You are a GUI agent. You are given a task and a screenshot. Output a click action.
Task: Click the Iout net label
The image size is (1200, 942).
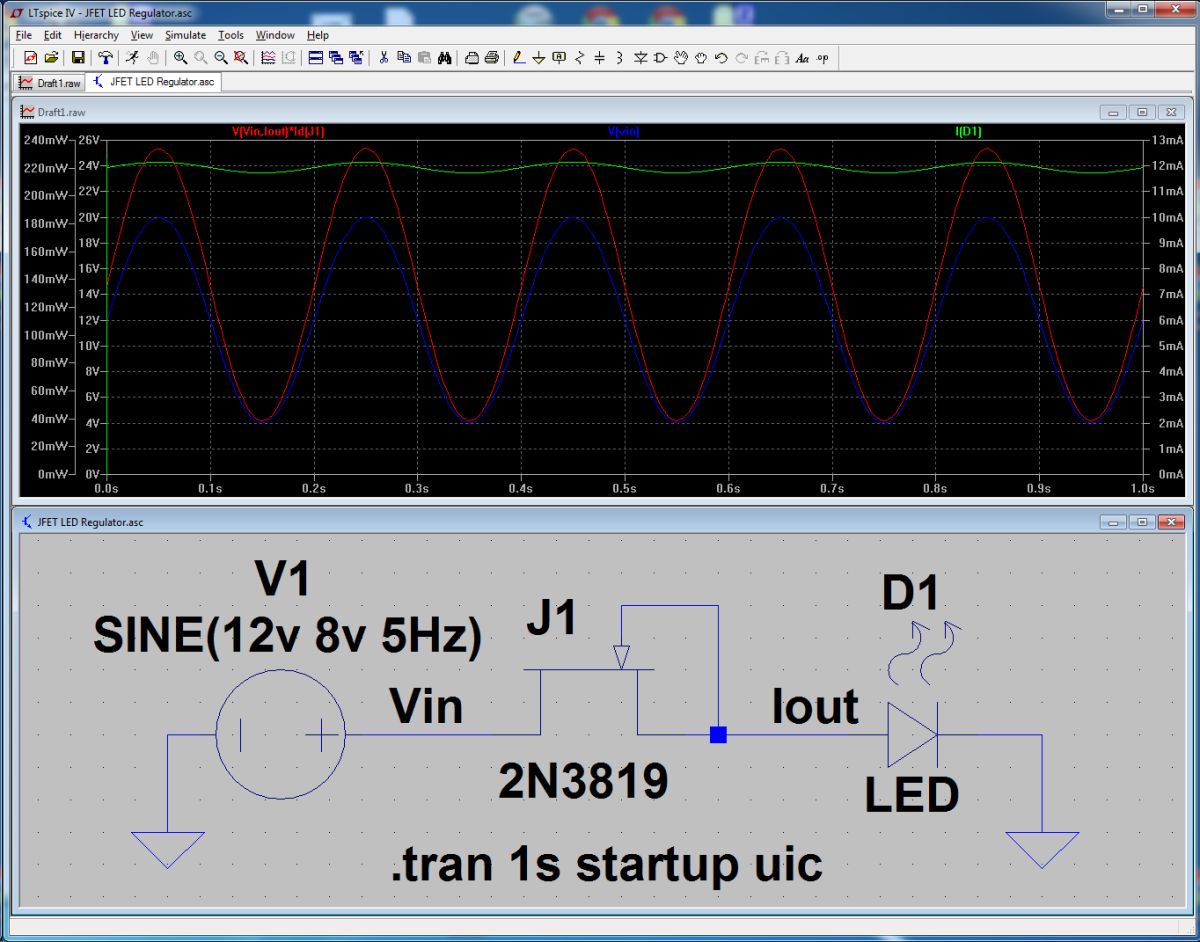coord(815,707)
